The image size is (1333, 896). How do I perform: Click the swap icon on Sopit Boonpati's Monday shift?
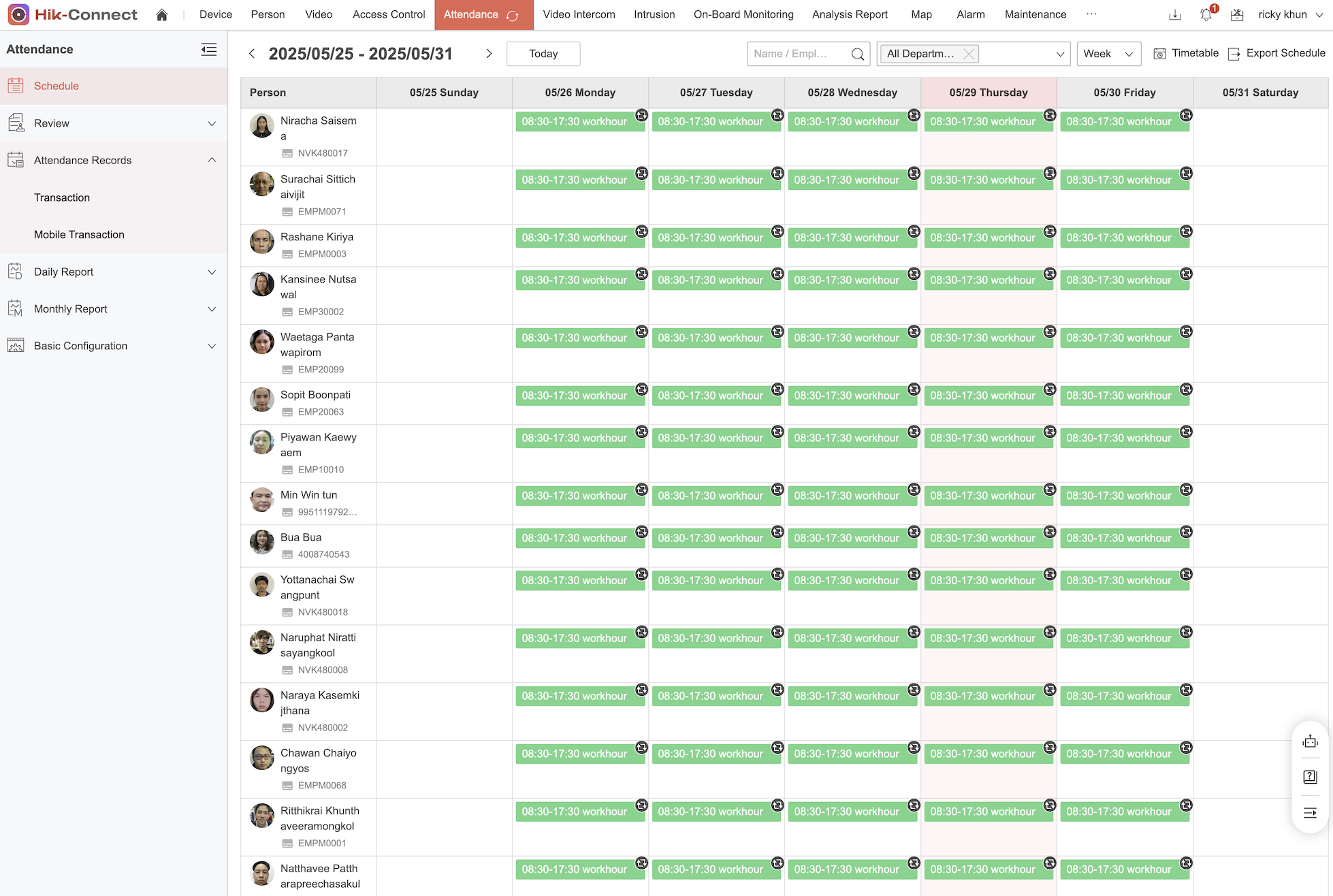tap(641, 389)
